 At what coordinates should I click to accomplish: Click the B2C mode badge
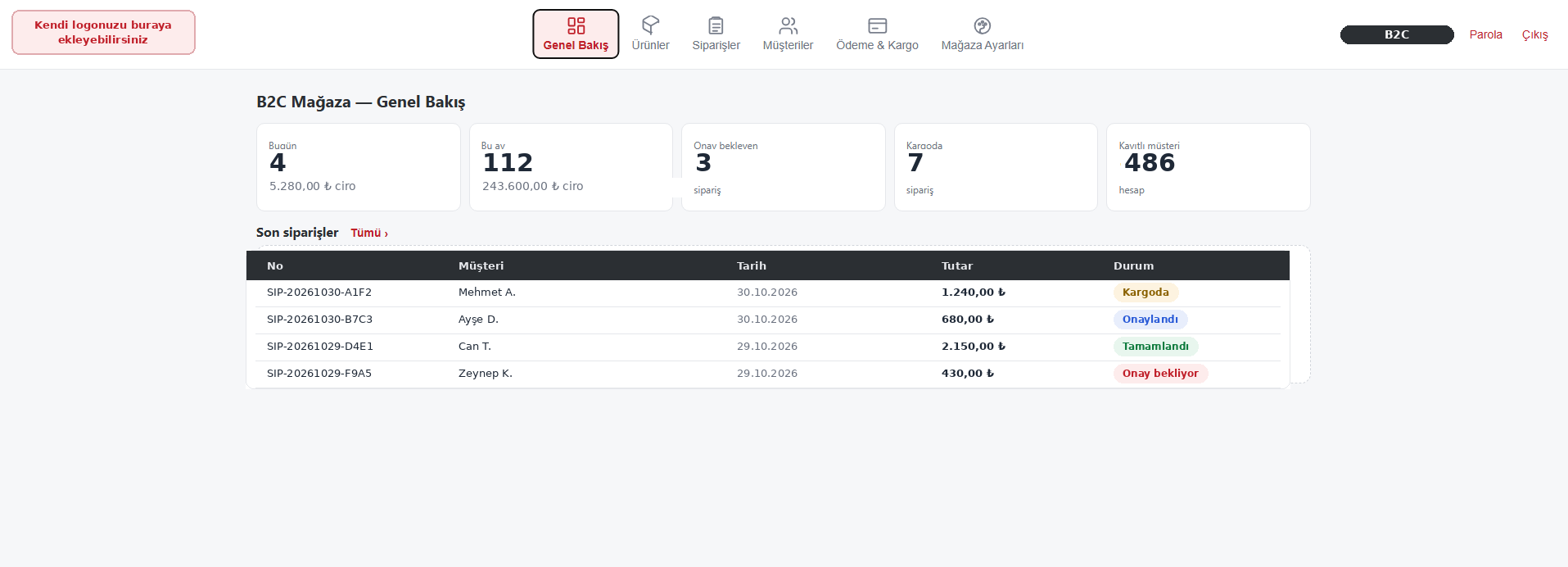(x=1397, y=34)
